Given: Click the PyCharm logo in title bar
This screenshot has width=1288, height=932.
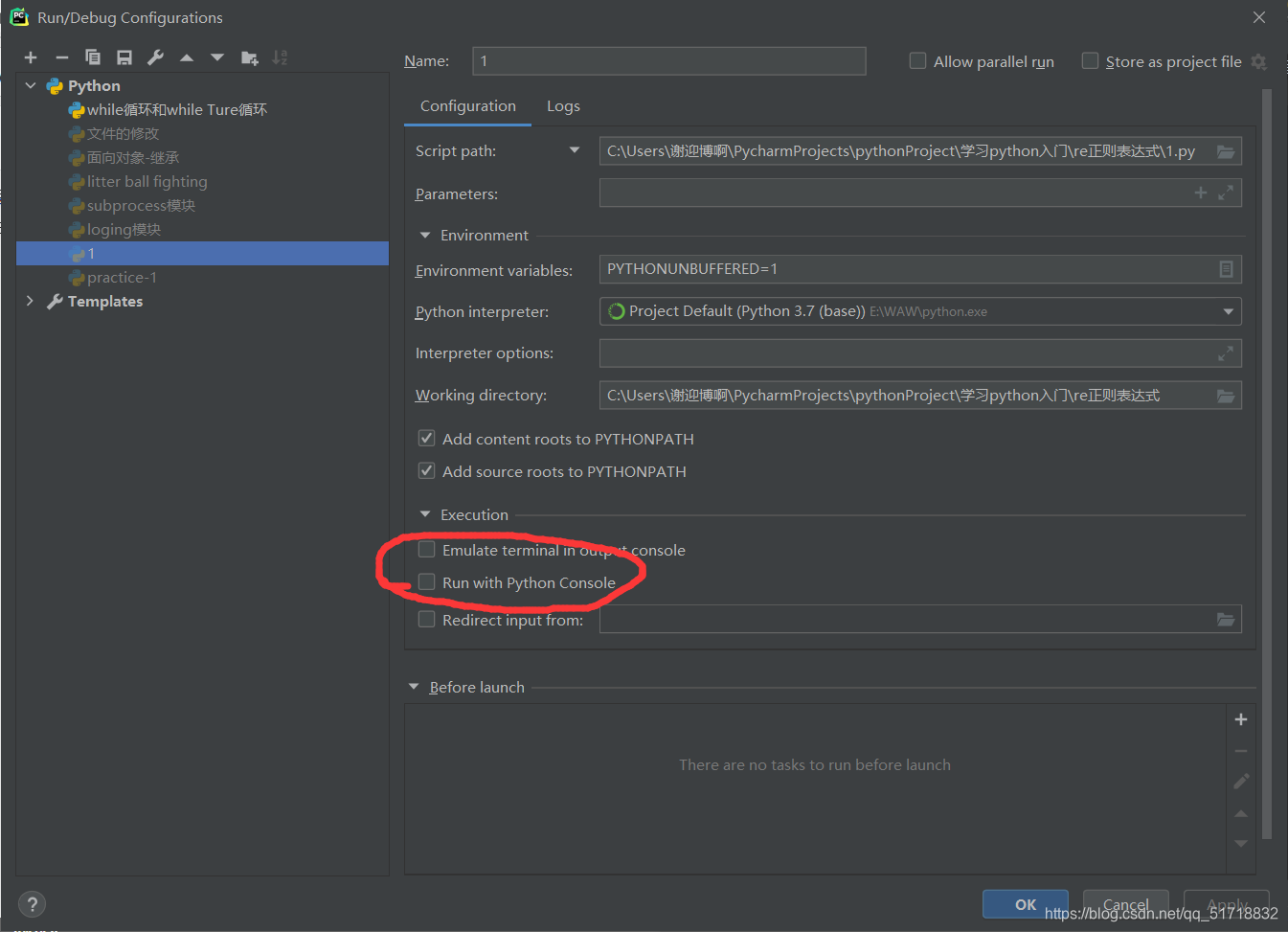Looking at the screenshot, I should [x=19, y=16].
